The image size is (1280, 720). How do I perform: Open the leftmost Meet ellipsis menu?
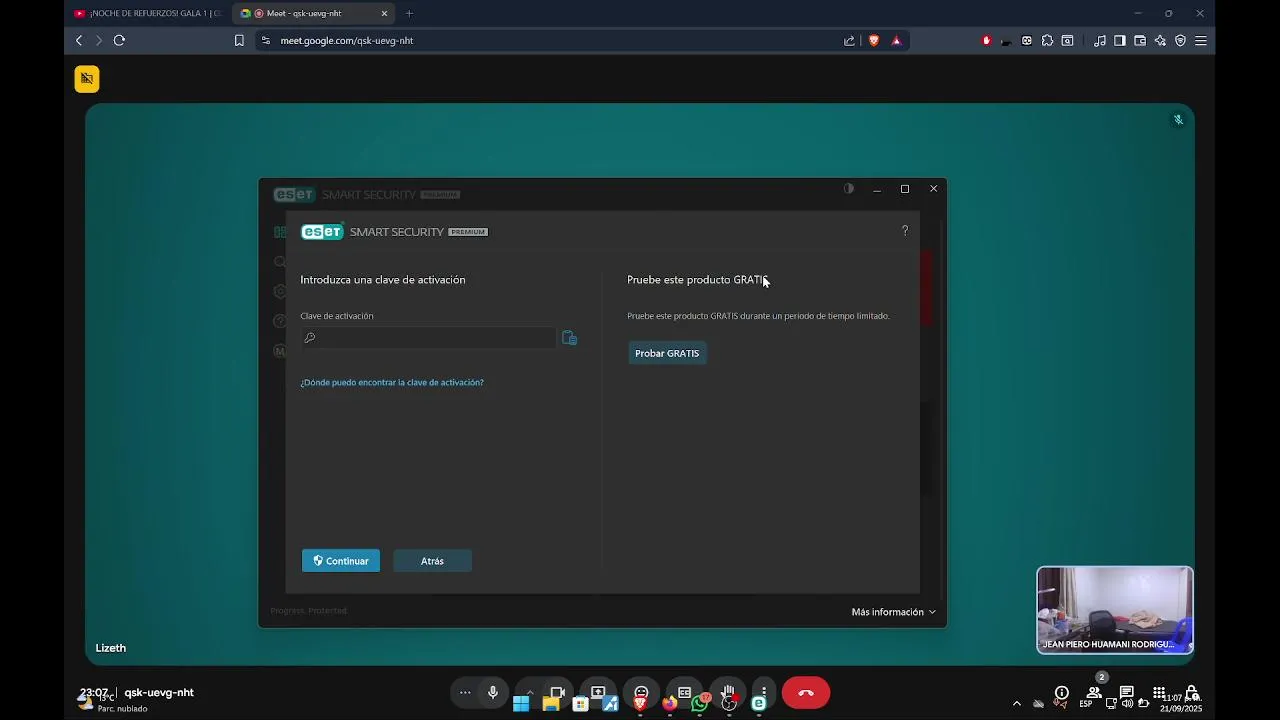click(465, 692)
